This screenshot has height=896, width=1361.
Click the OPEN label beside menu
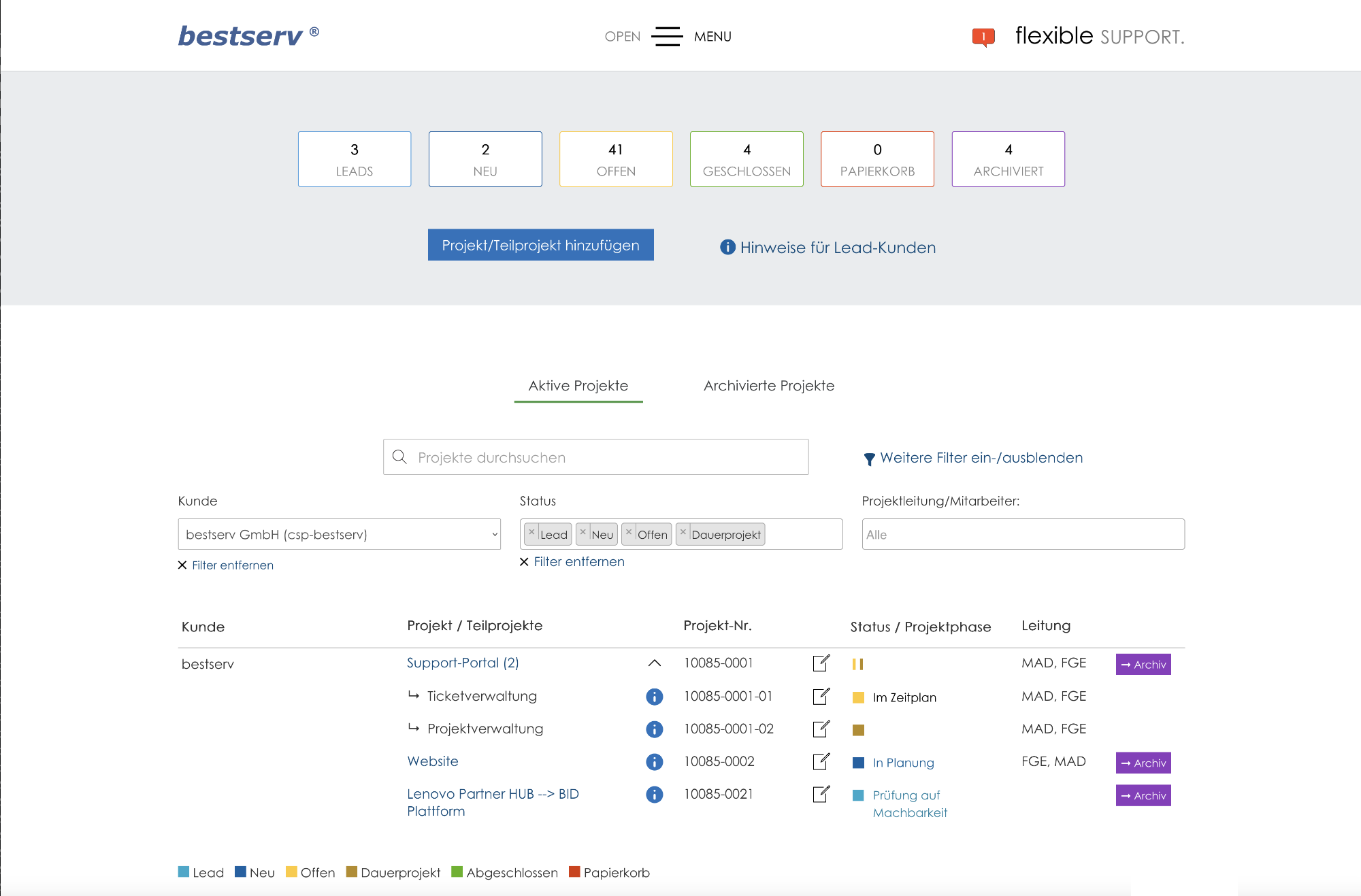tap(623, 37)
